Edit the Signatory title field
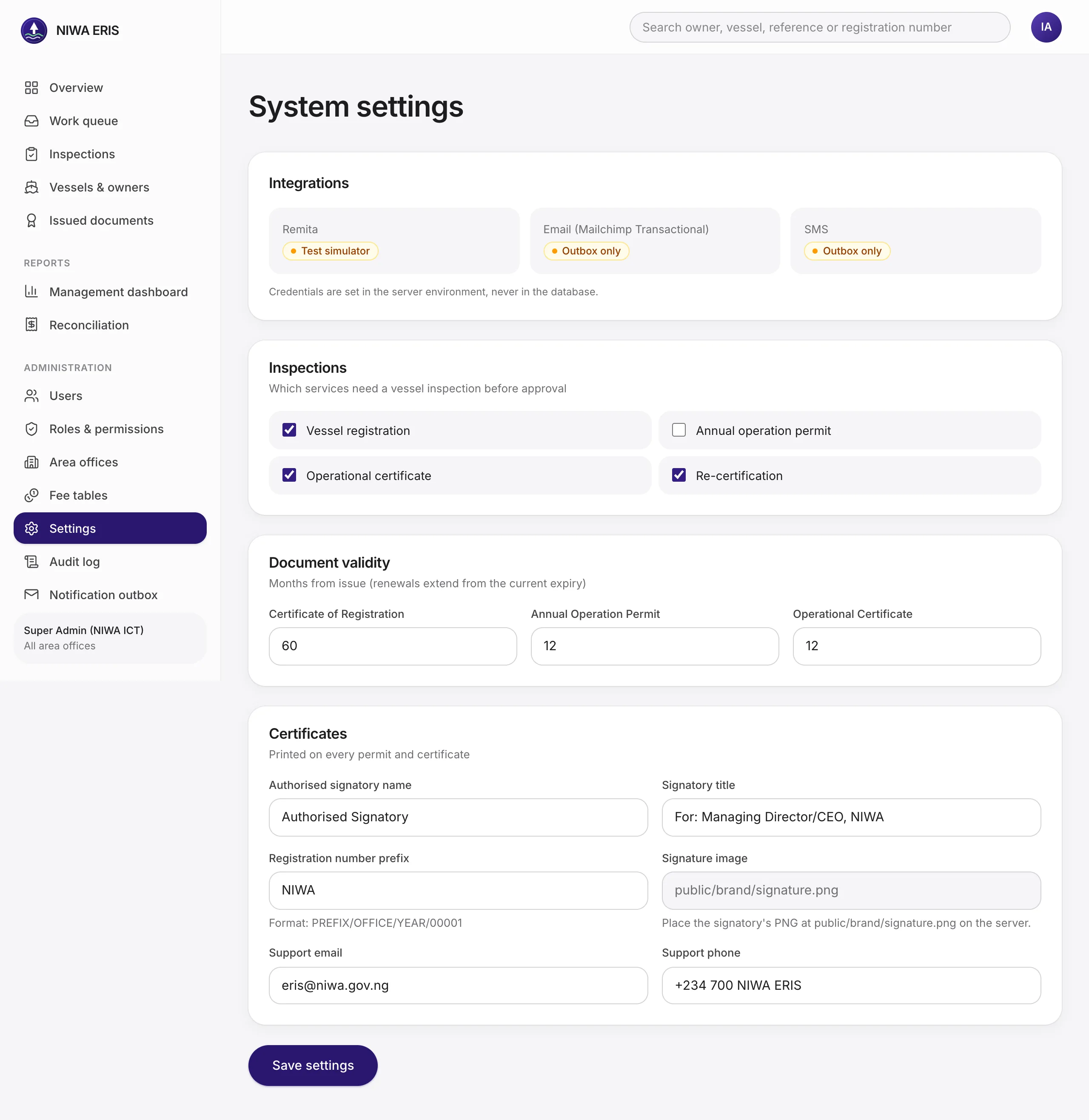 point(851,817)
